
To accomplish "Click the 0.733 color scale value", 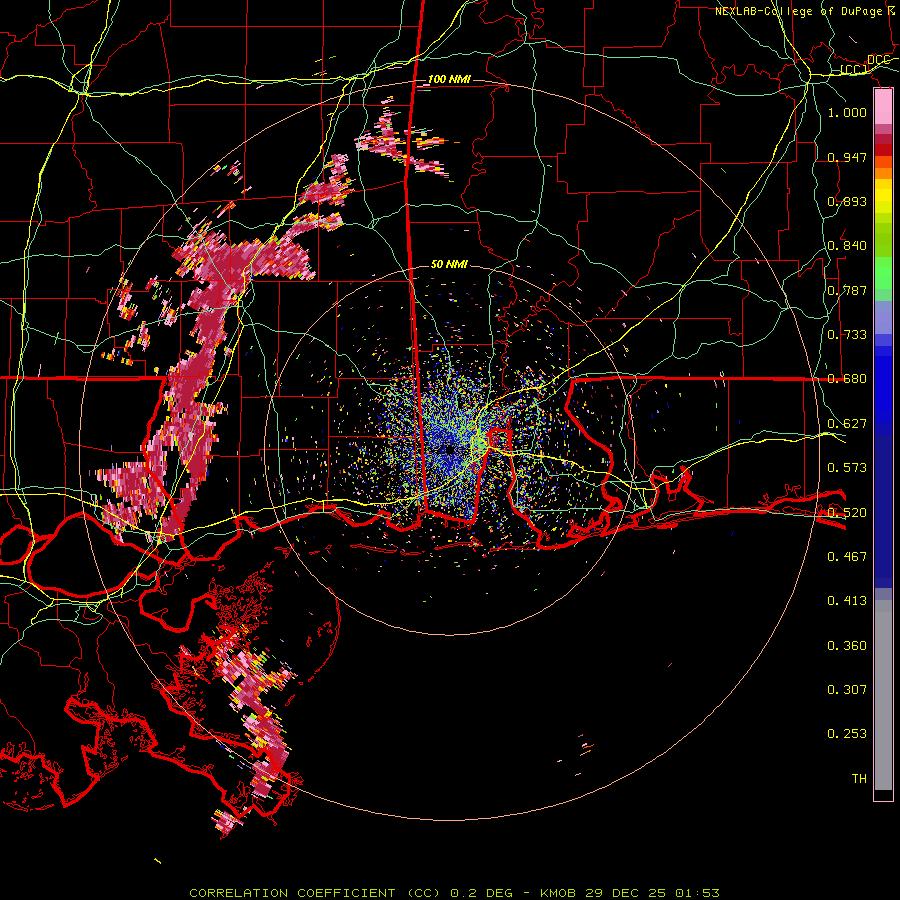I will click(x=847, y=335).
